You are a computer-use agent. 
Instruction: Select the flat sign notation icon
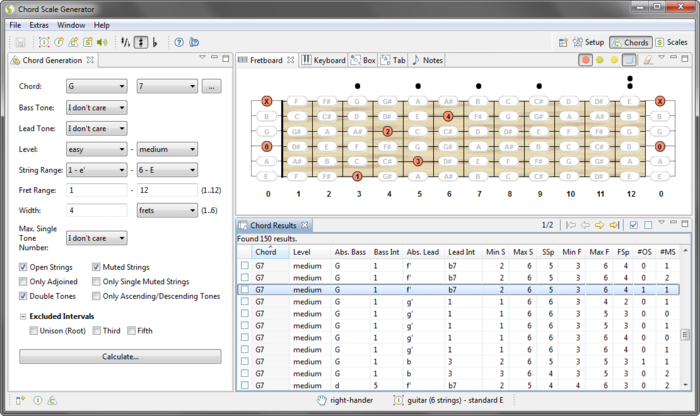155,42
